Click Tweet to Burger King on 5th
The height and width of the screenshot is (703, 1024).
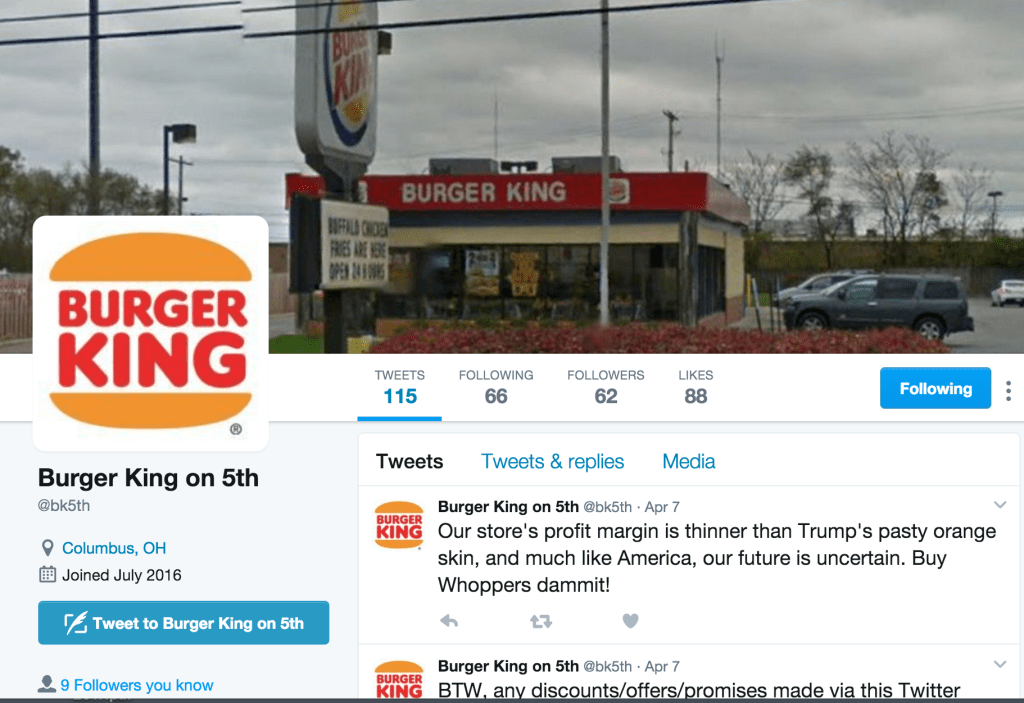tap(184, 623)
